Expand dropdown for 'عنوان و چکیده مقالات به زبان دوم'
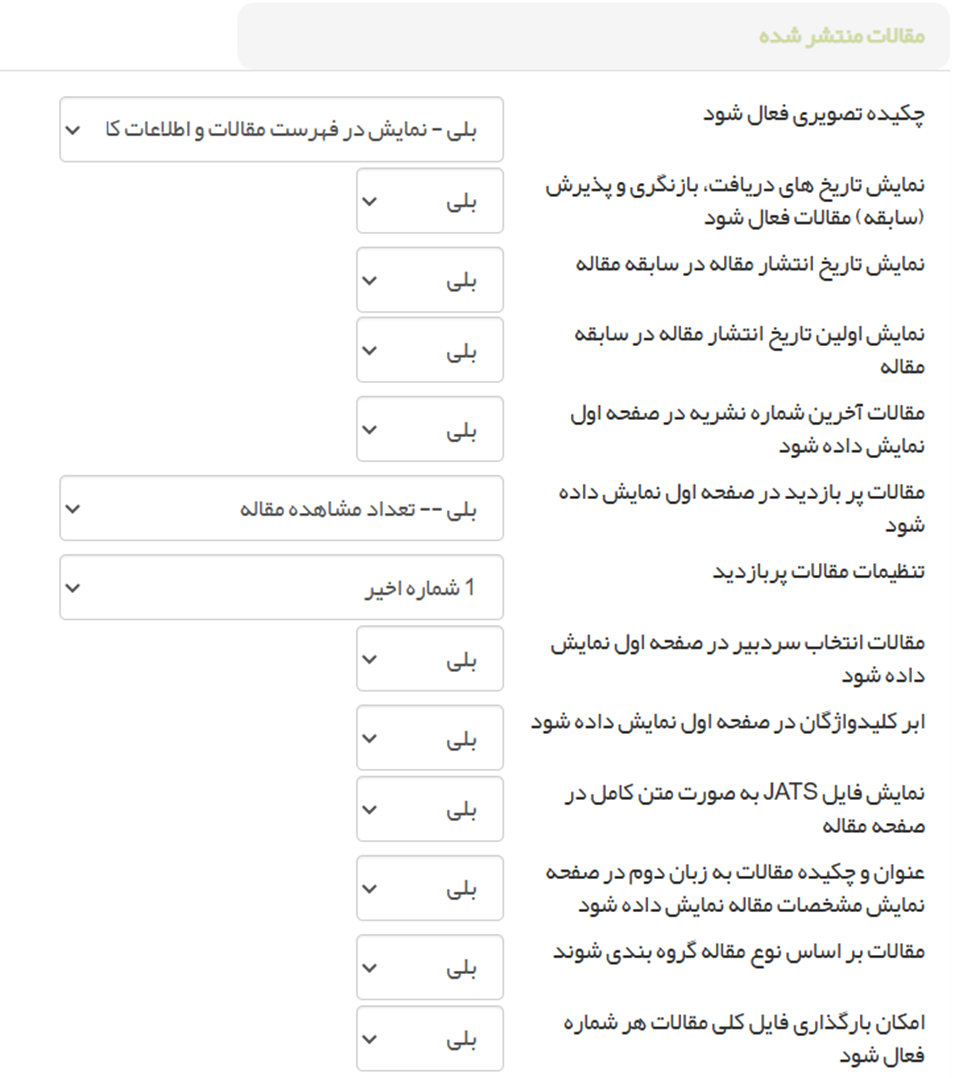This screenshot has height=1078, width=975. (x=430, y=888)
